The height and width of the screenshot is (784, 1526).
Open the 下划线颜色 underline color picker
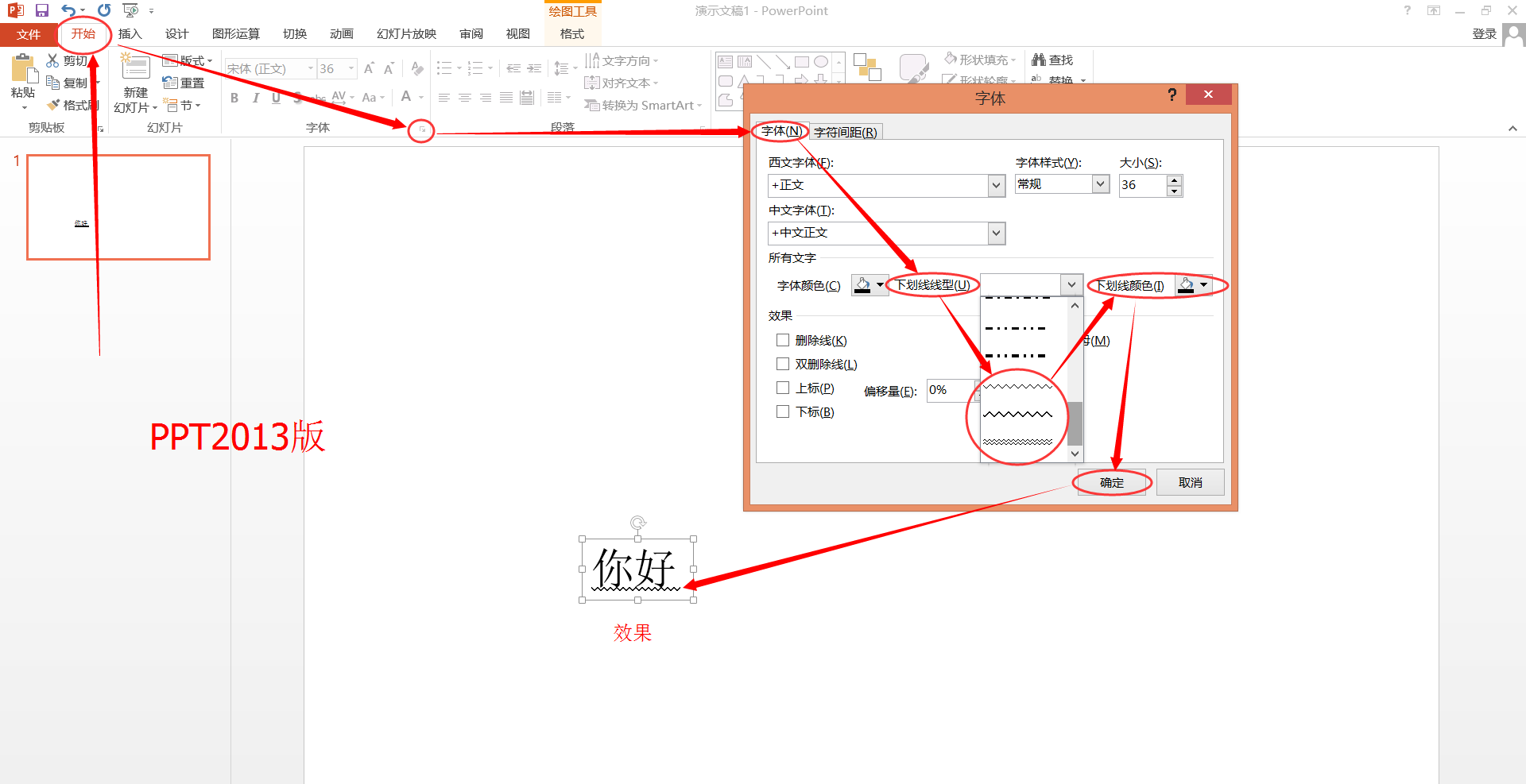[x=1194, y=284]
